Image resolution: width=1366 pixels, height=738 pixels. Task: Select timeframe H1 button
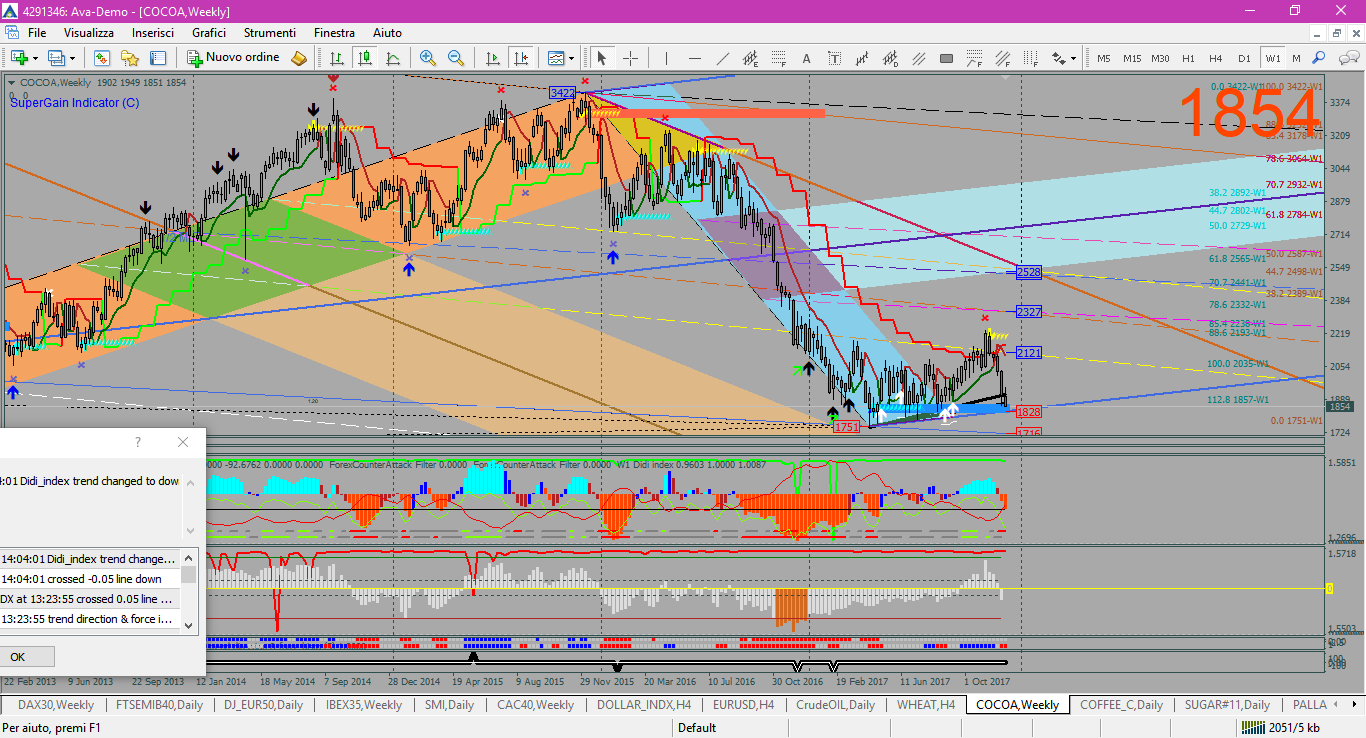(1188, 58)
